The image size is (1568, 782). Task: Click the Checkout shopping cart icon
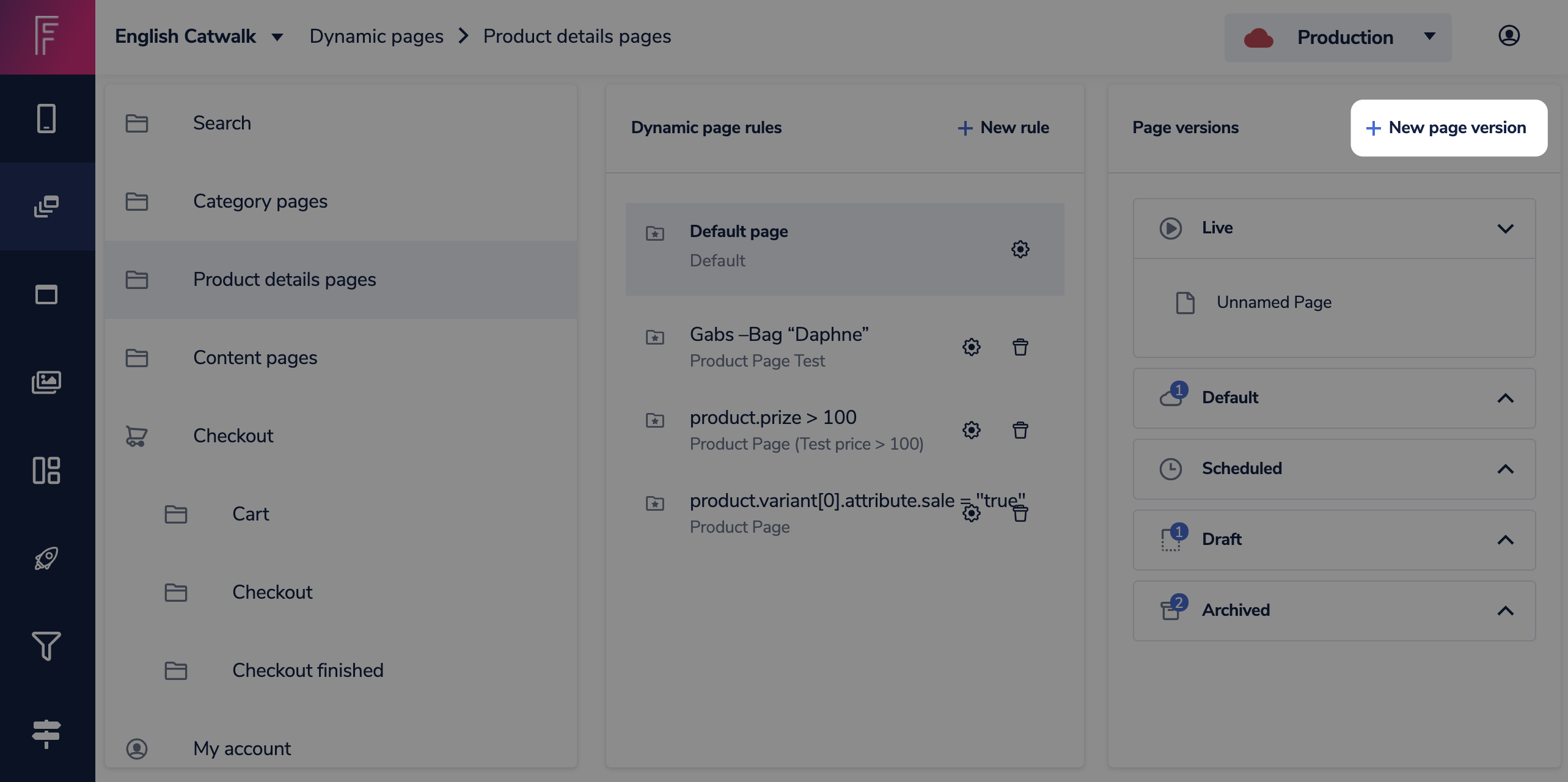point(136,436)
